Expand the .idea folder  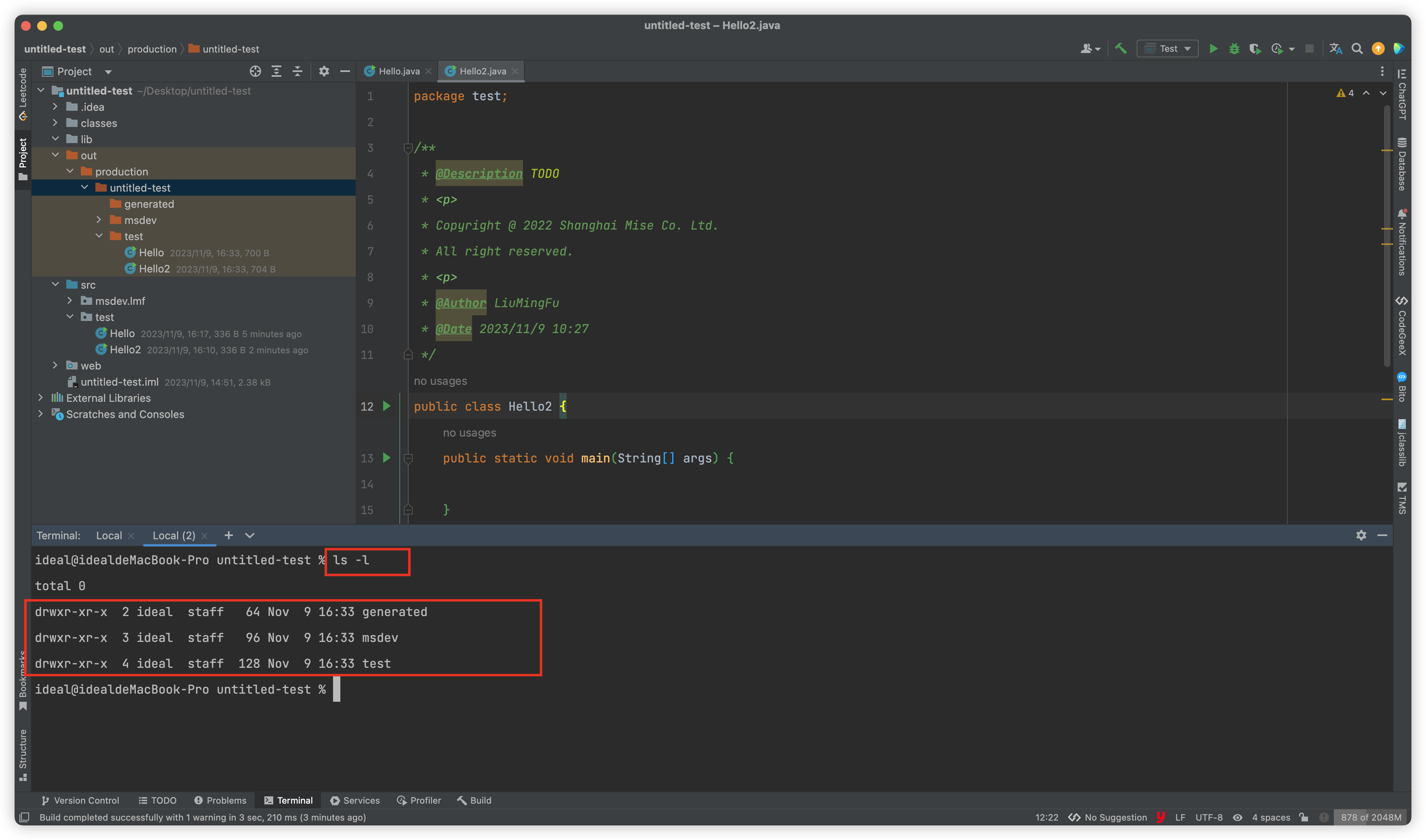tap(55, 106)
